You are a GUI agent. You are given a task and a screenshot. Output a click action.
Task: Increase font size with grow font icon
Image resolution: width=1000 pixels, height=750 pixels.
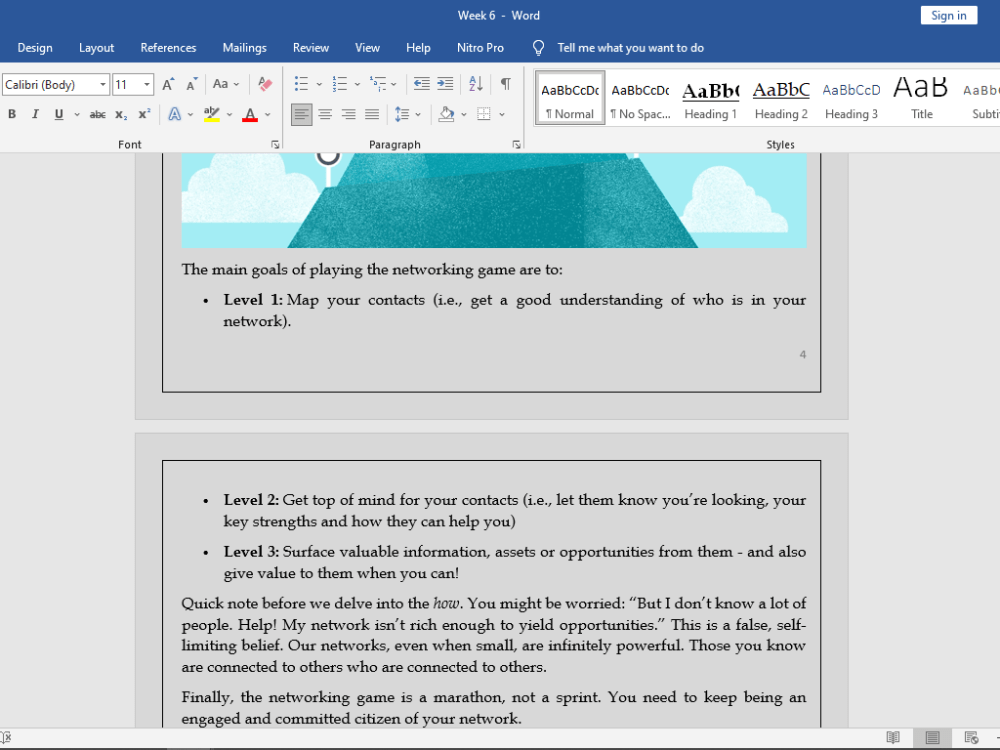(168, 84)
